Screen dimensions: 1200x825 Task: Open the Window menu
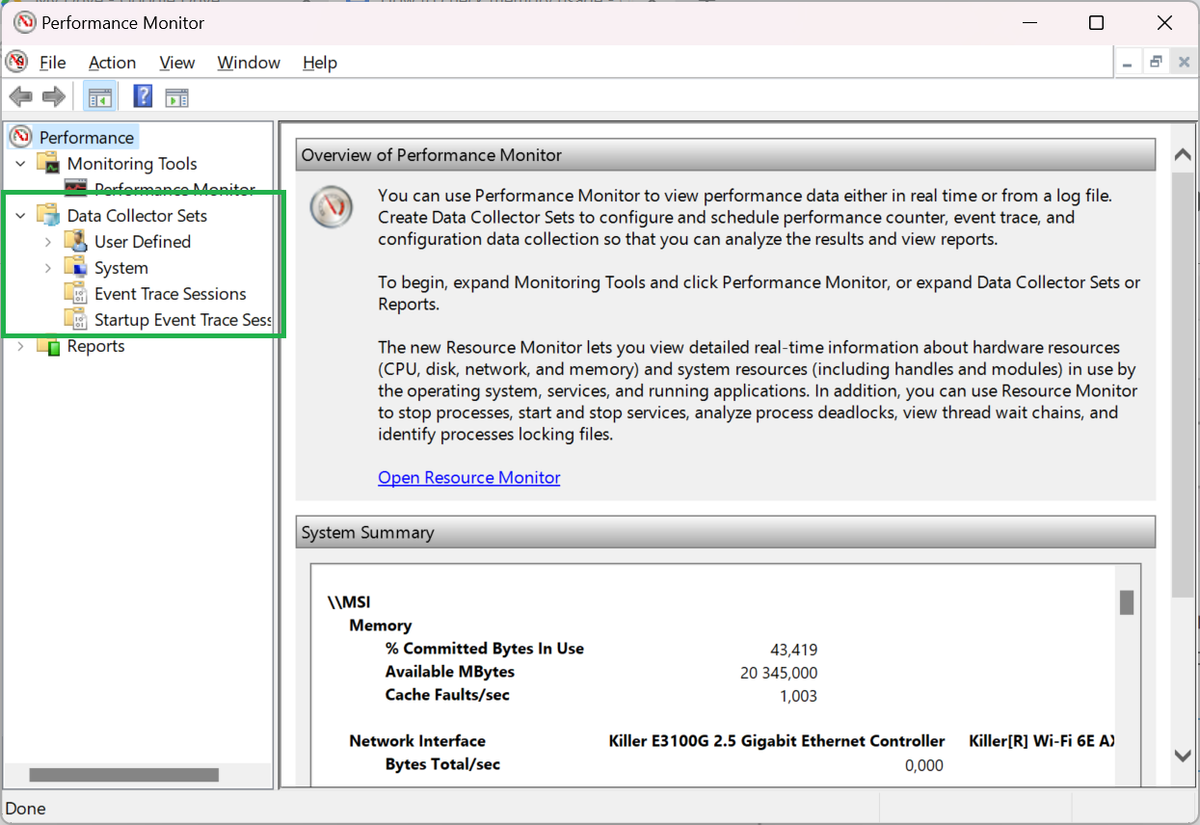coord(248,62)
